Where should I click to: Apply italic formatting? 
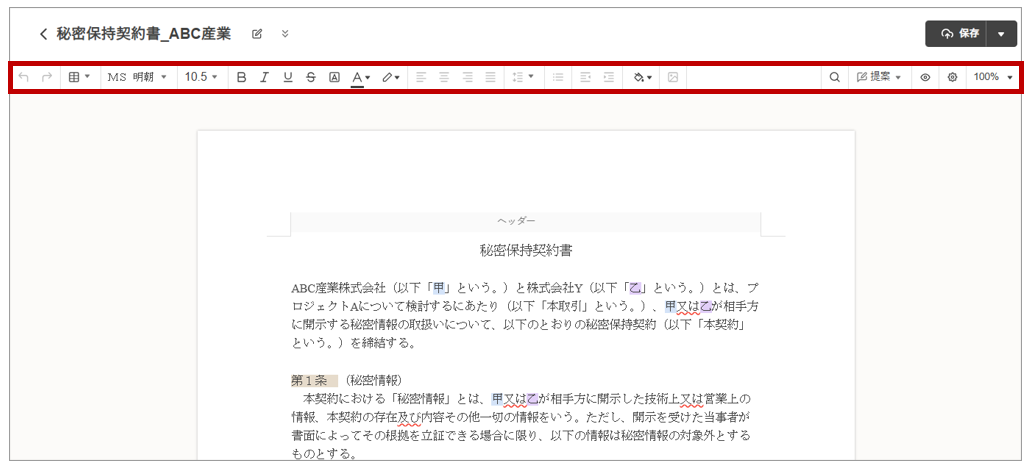pyautogui.click(x=264, y=77)
